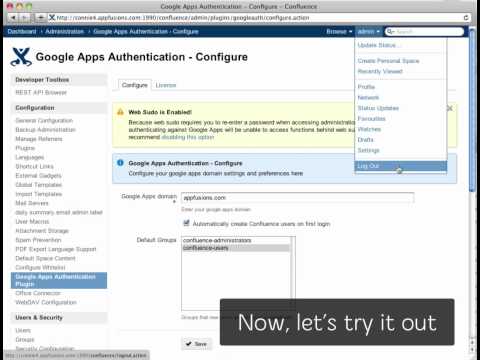The height and width of the screenshot is (360, 480).
Task: Open Spam Prevention sidebar item
Action: point(38,240)
